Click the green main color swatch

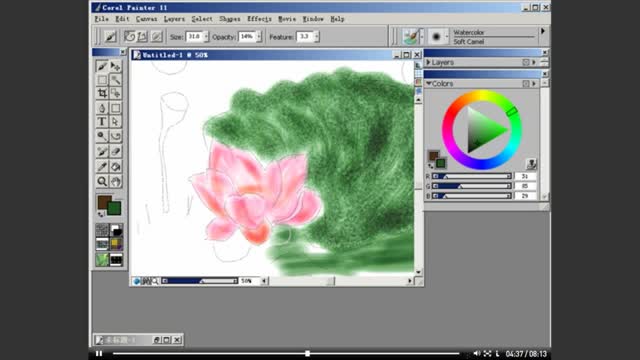click(x=114, y=208)
